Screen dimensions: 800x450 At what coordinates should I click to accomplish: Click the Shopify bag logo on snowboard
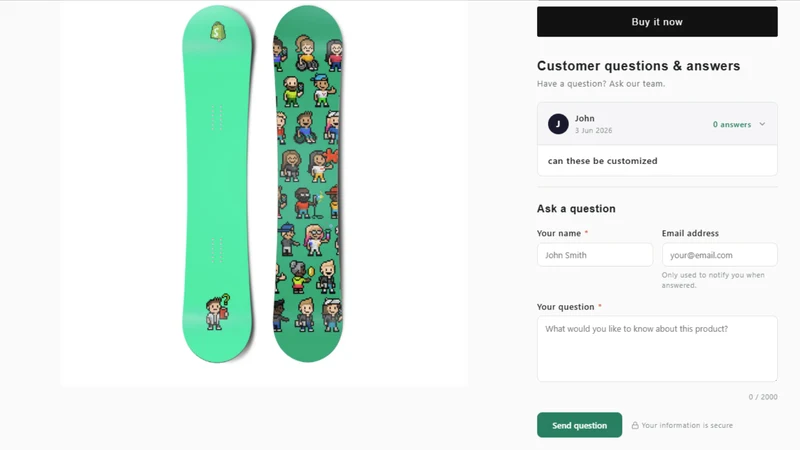pyautogui.click(x=218, y=32)
